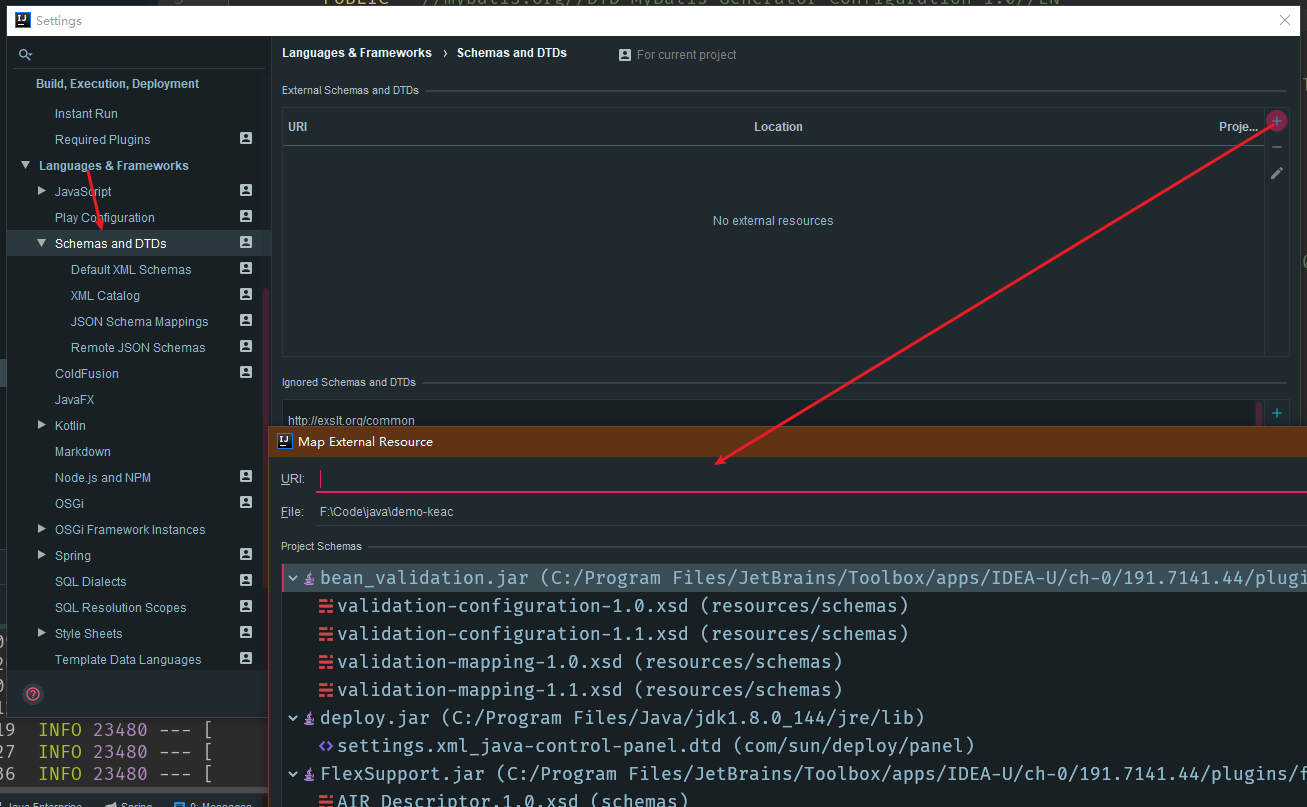Image resolution: width=1307 pixels, height=807 pixels.
Task: Click the project icon beside ColdFusion
Action: click(x=246, y=372)
